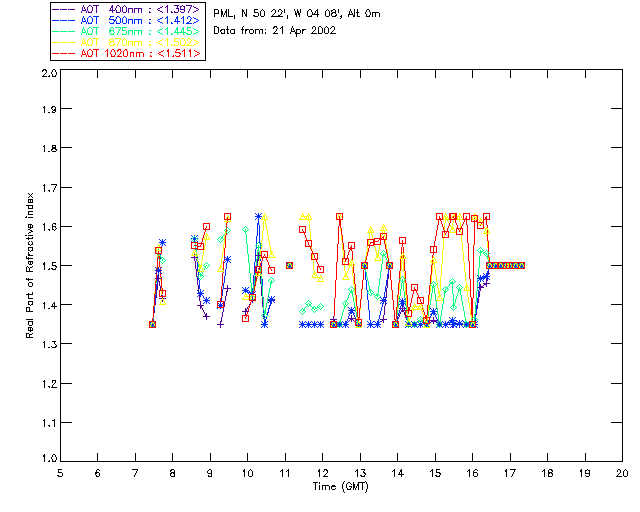Screen dimensions: 640x512
Task: Click the y-axis label 1.8
Action: click(49, 148)
